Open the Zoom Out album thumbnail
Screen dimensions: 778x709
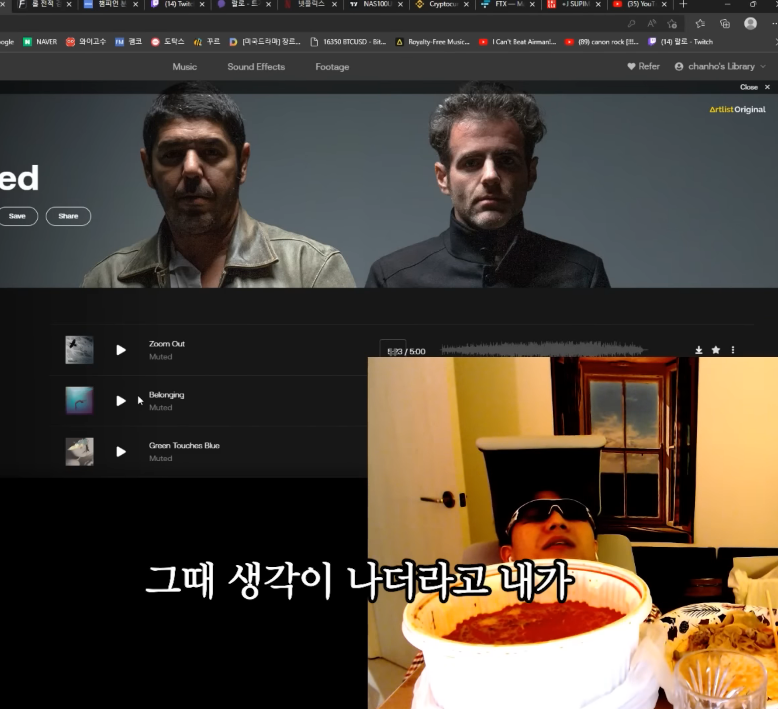tap(79, 350)
